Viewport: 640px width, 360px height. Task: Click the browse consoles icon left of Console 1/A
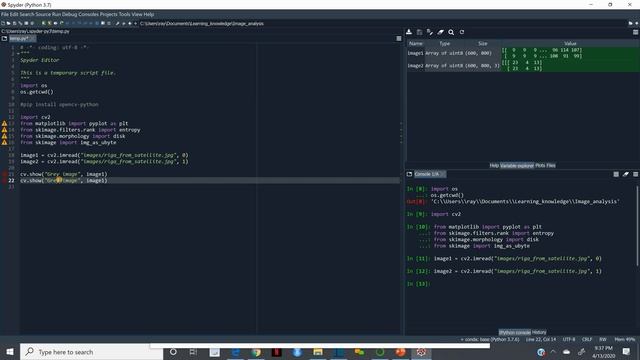(x=409, y=174)
